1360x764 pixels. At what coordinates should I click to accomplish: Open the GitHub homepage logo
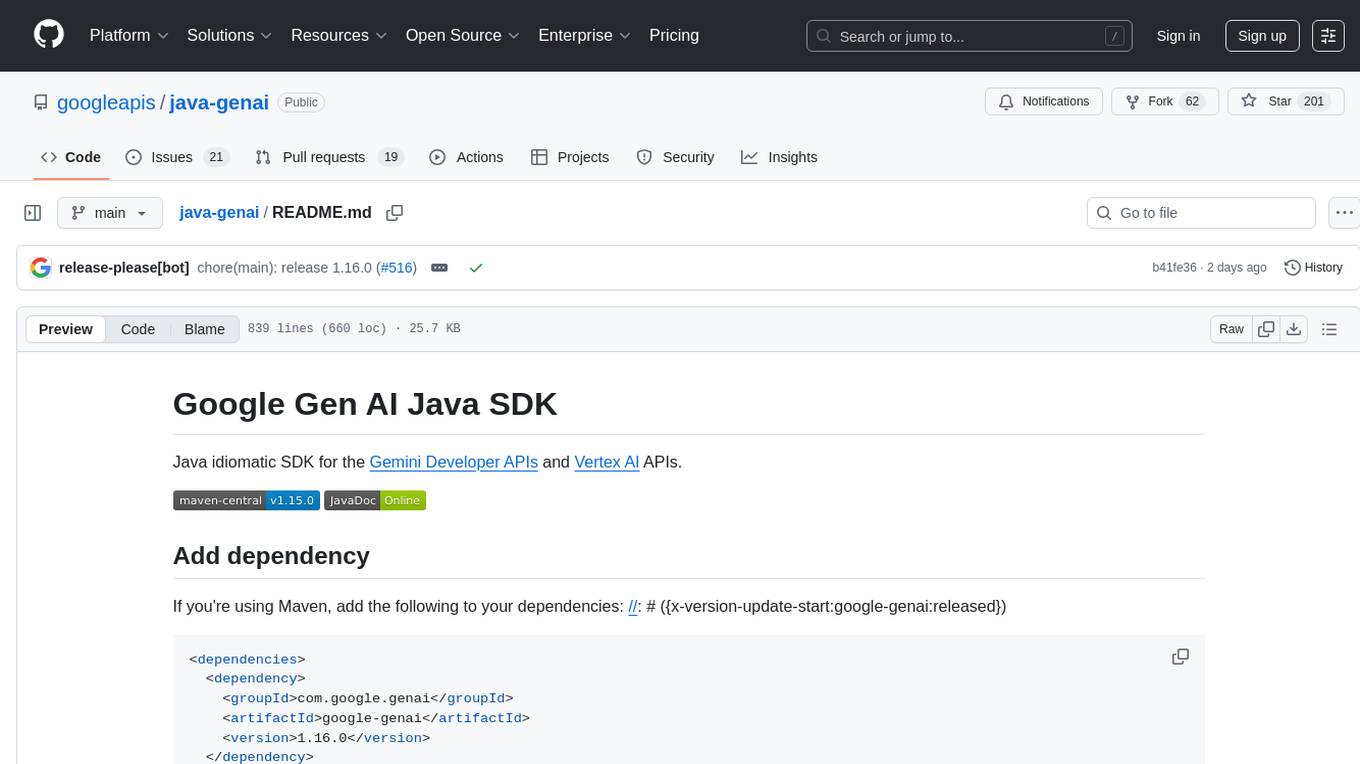[49, 35]
